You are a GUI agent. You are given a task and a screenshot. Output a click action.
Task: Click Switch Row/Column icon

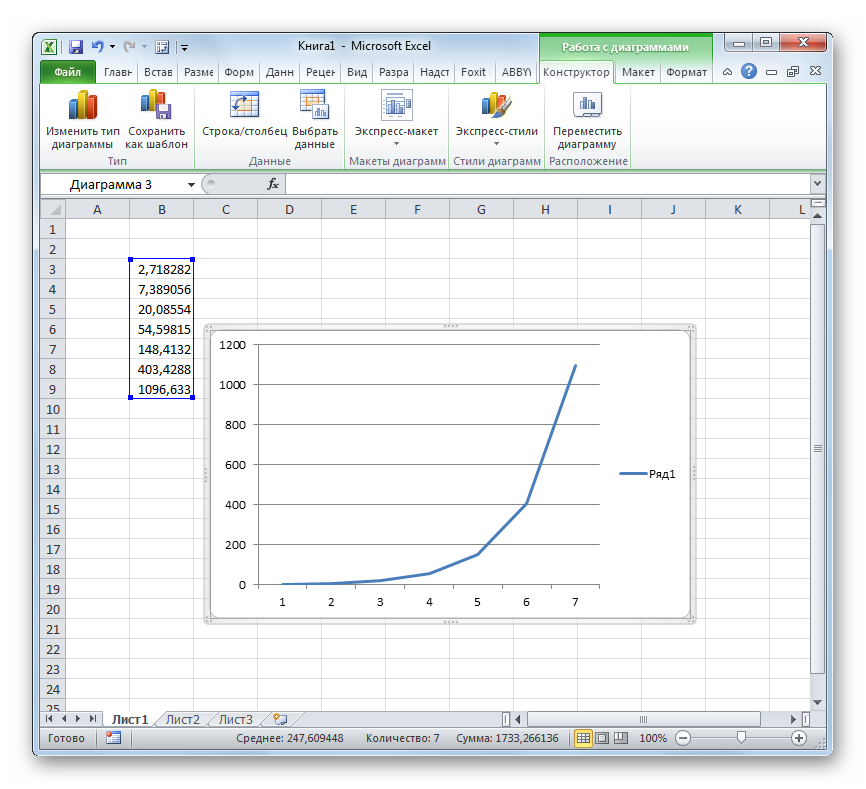(x=244, y=106)
